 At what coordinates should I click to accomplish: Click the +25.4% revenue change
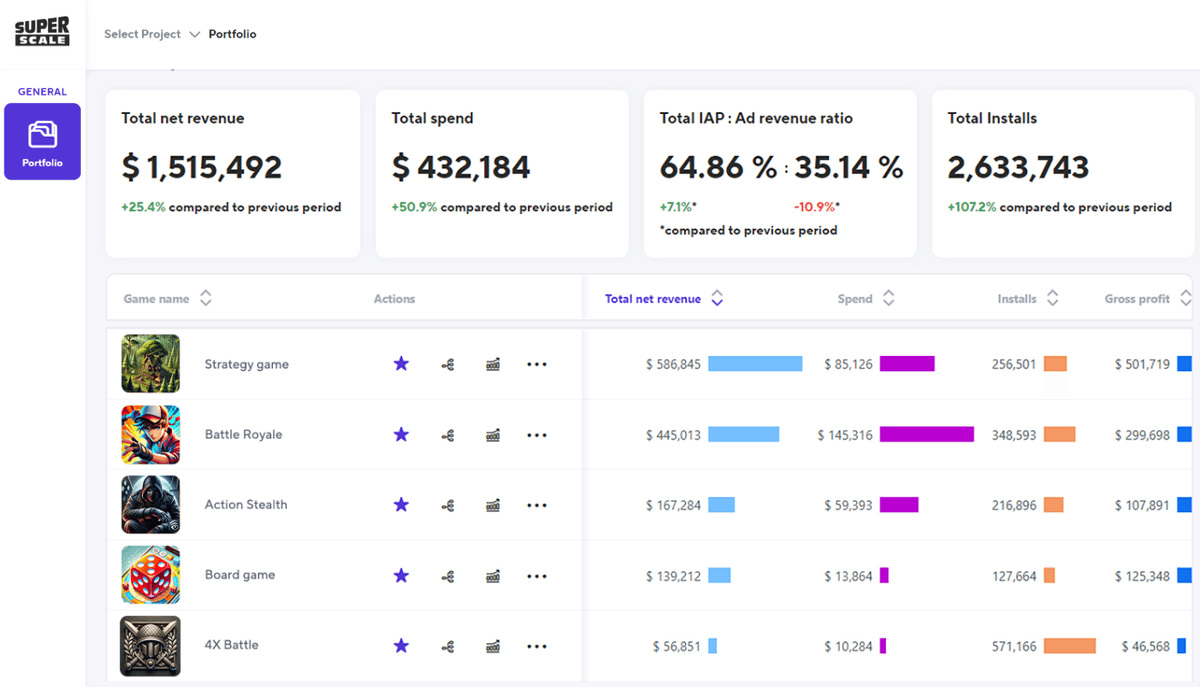144,208
